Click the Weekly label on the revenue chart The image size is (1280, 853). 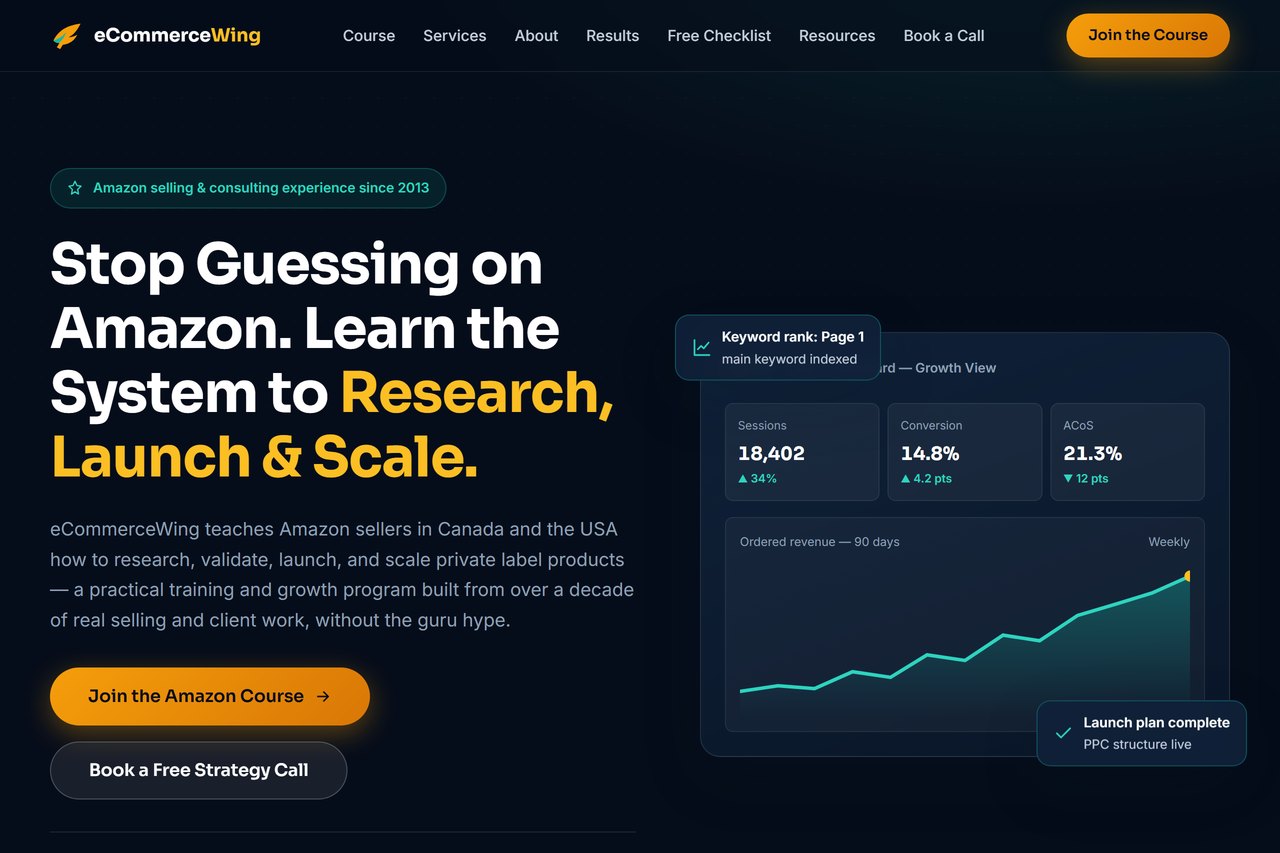(1169, 542)
